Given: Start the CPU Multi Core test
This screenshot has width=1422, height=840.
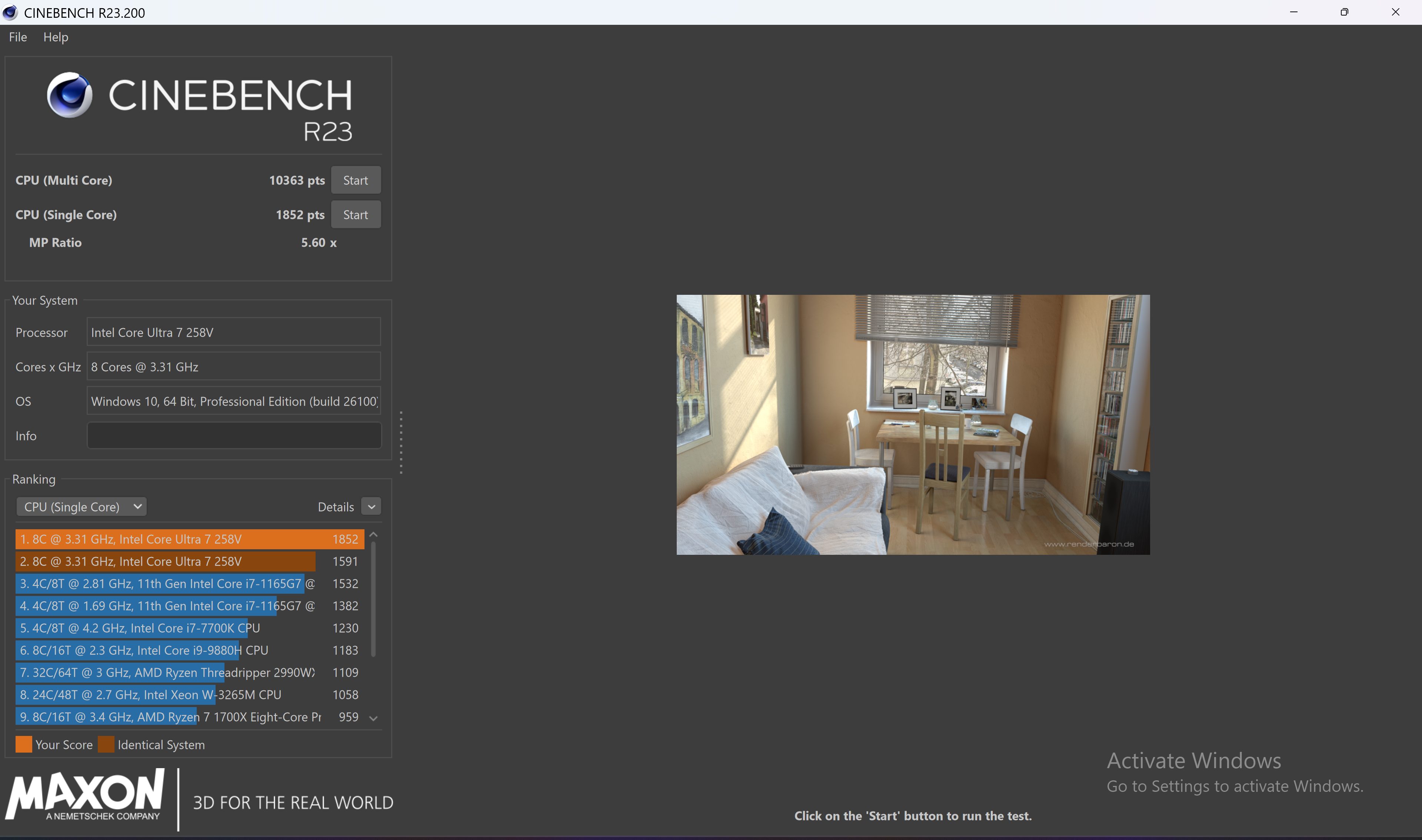Looking at the screenshot, I should coord(356,180).
